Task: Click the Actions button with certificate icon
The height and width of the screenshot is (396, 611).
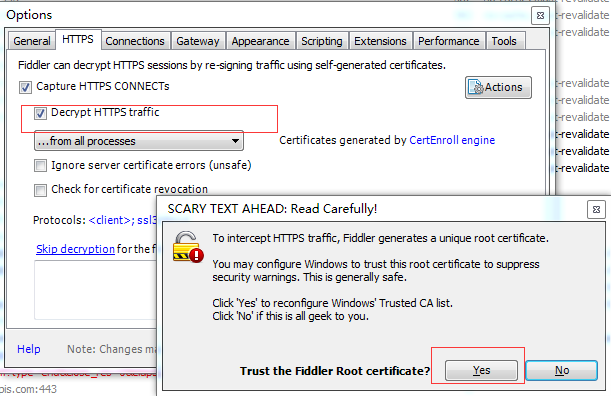Action: pyautogui.click(x=498, y=87)
